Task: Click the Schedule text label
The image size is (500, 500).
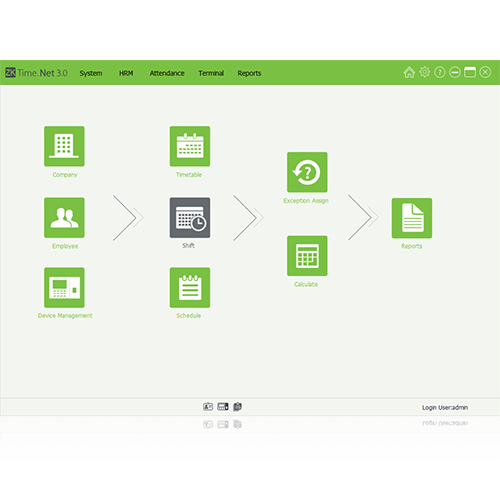Action: click(188, 315)
